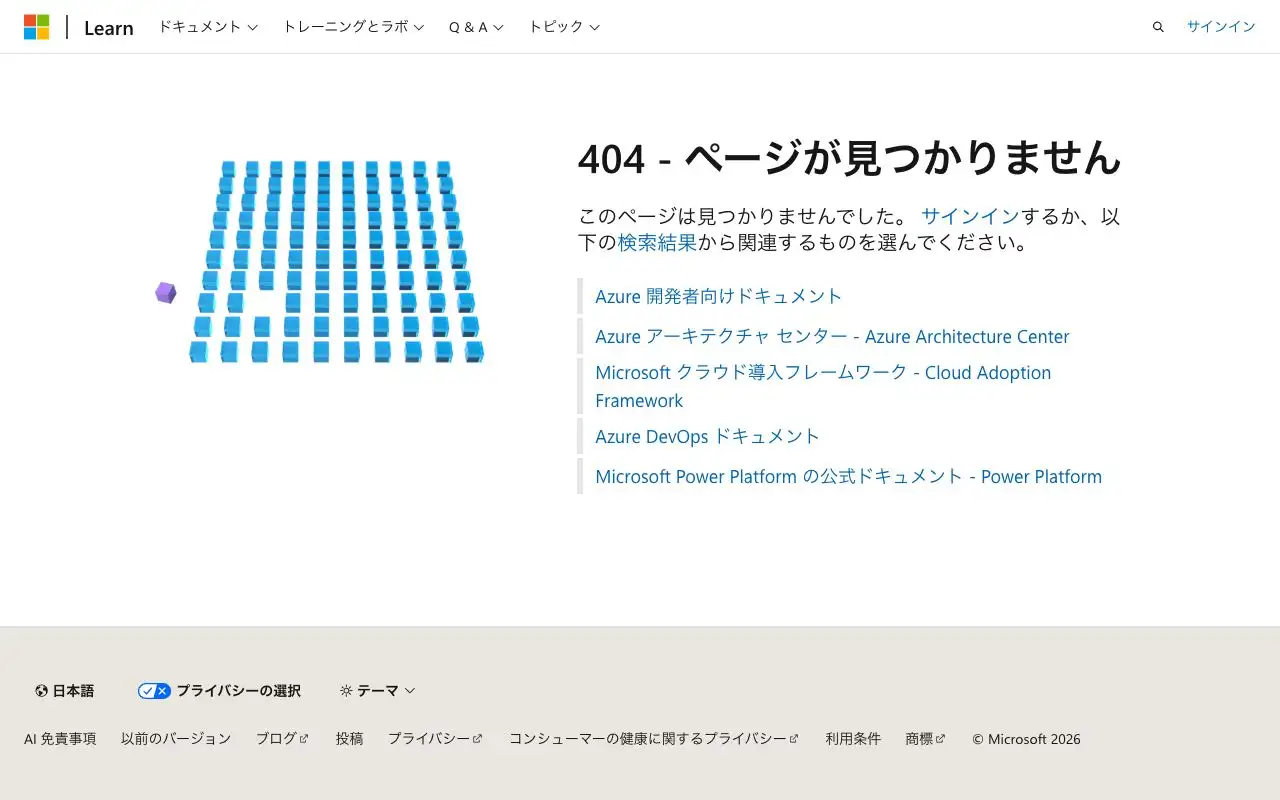
Task: Open Power Platform 公式ドキュメント link
Action: click(x=848, y=477)
